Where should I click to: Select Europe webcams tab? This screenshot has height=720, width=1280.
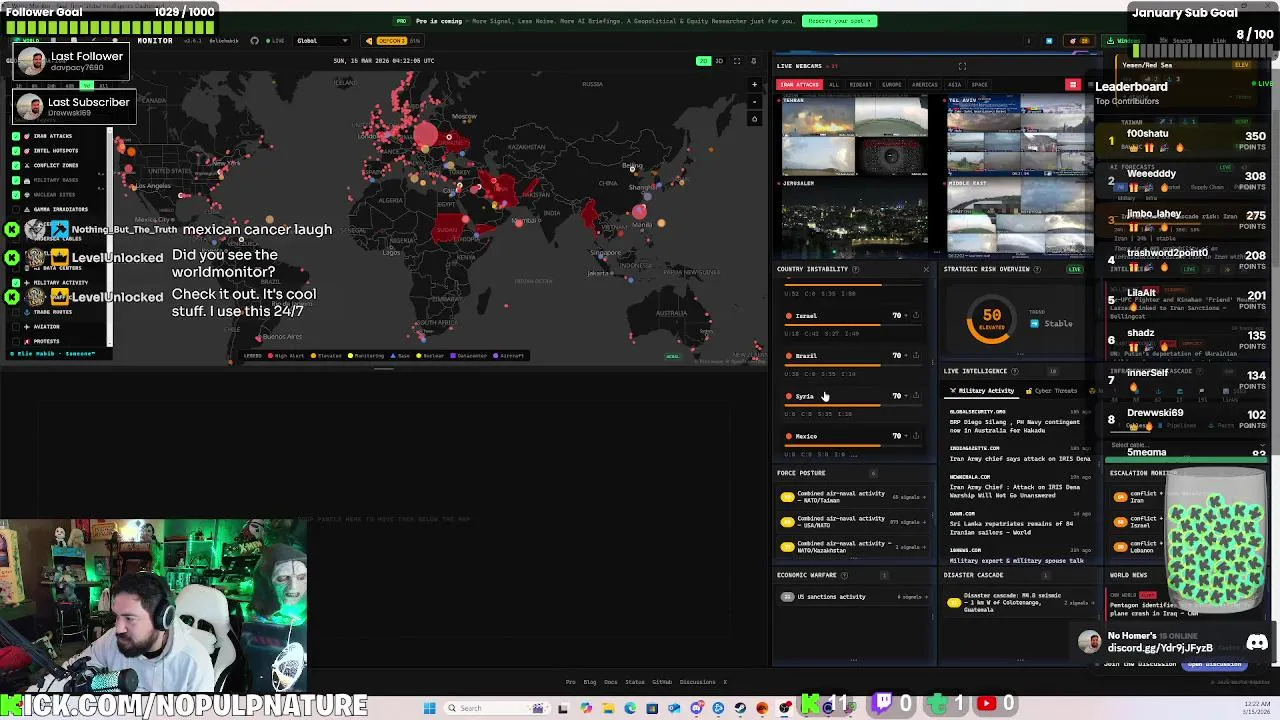[x=891, y=85]
